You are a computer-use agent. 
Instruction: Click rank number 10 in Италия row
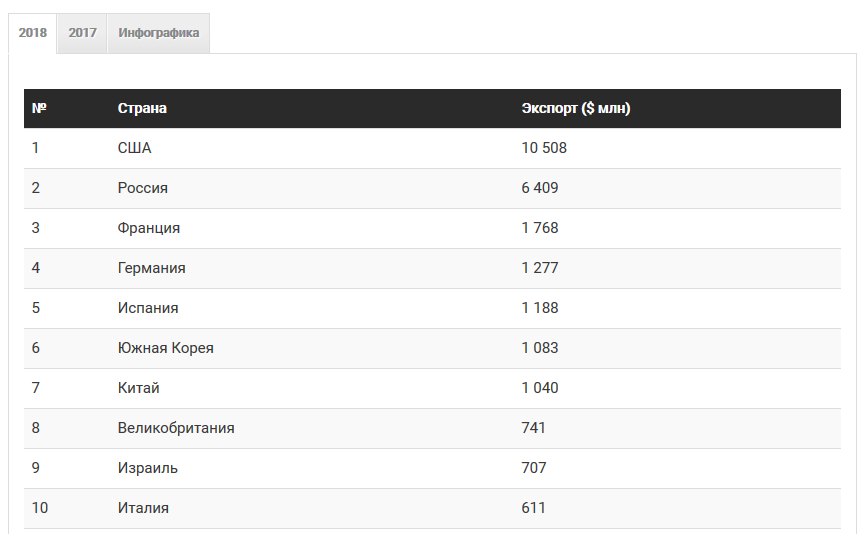[40, 508]
